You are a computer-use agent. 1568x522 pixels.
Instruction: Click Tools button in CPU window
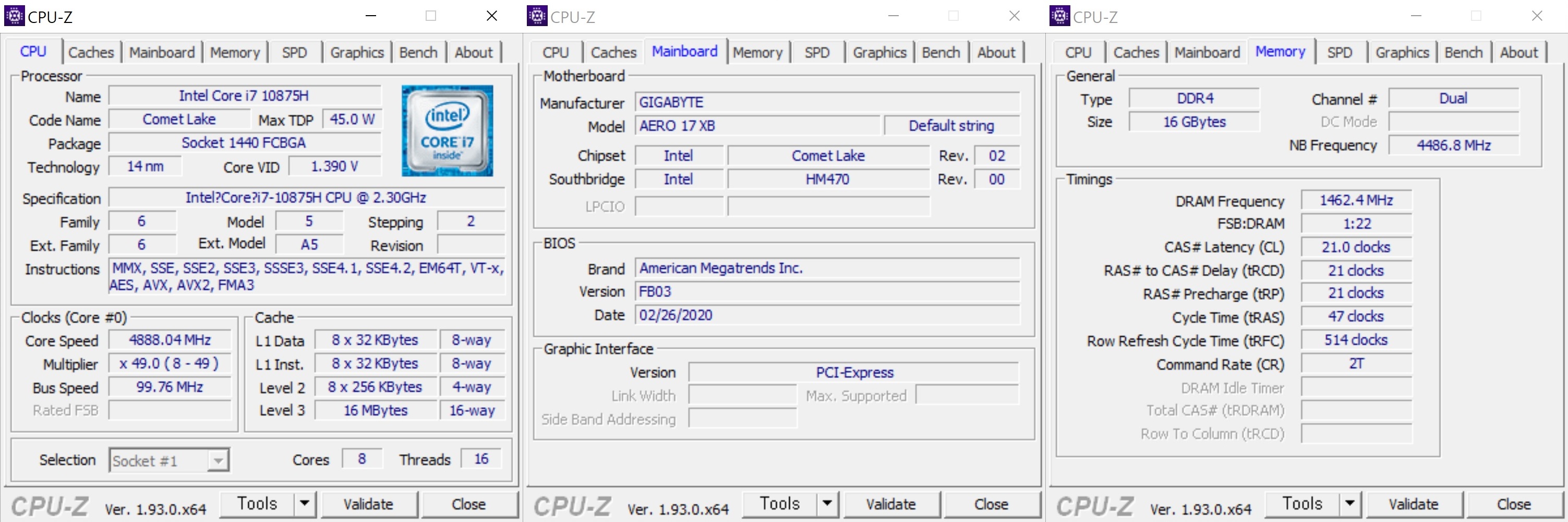click(x=258, y=504)
